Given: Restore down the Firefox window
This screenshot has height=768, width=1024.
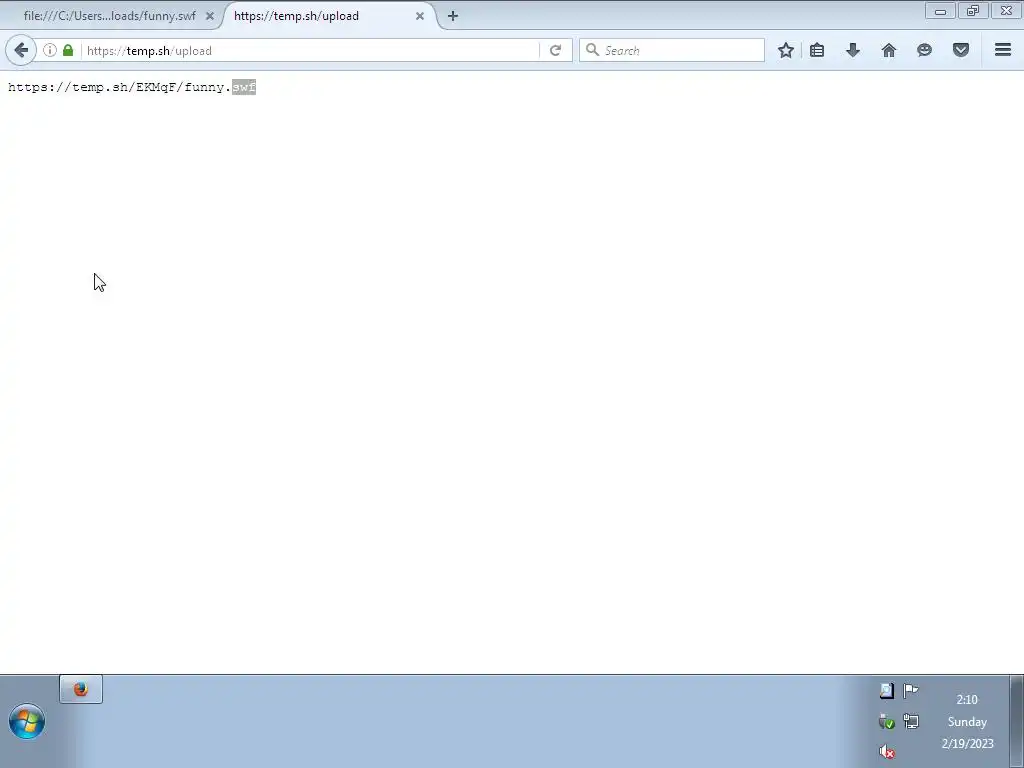Looking at the screenshot, I should pos(973,11).
